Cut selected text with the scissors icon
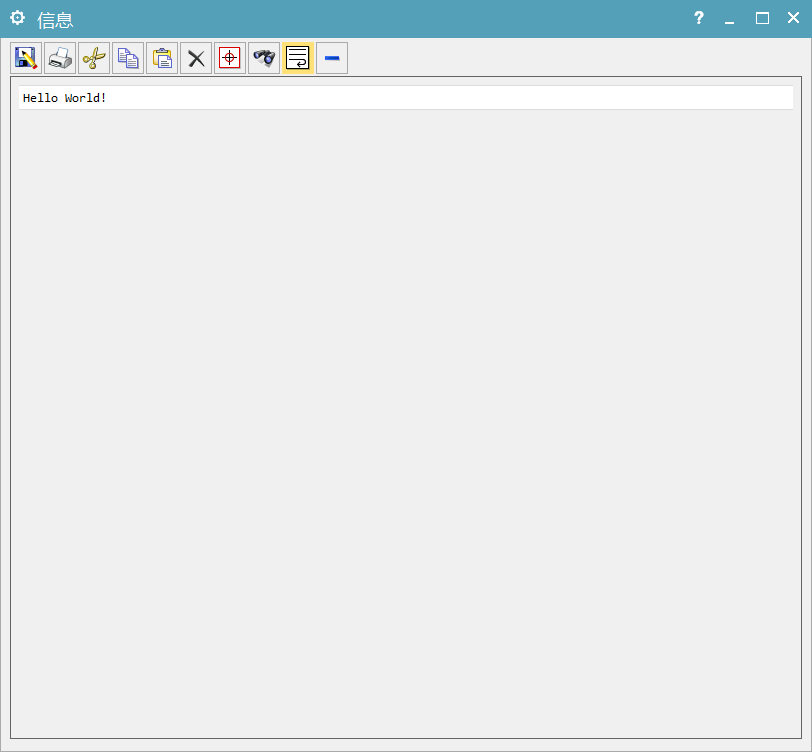The height and width of the screenshot is (752, 812). 94,58
